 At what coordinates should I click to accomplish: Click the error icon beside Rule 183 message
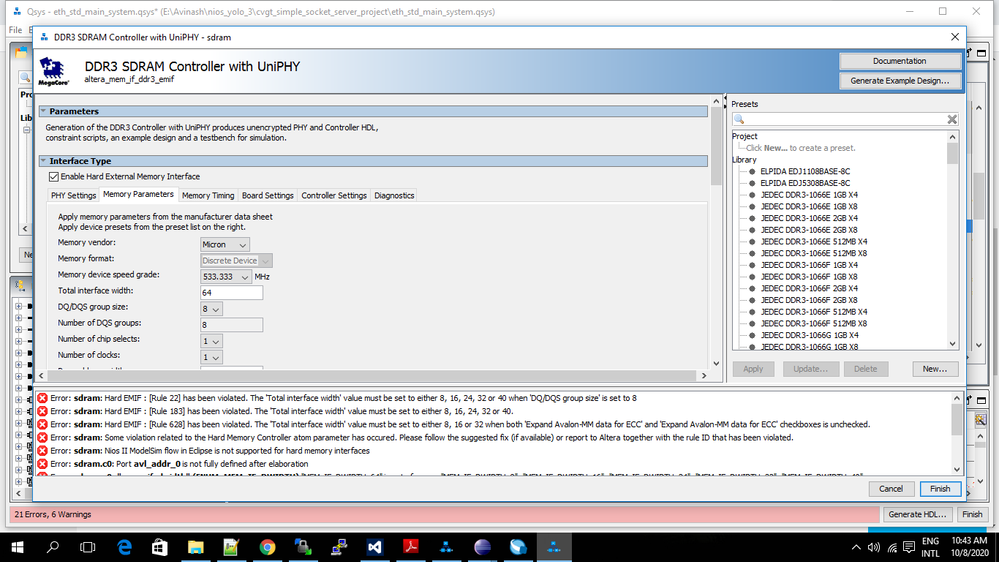(42, 411)
